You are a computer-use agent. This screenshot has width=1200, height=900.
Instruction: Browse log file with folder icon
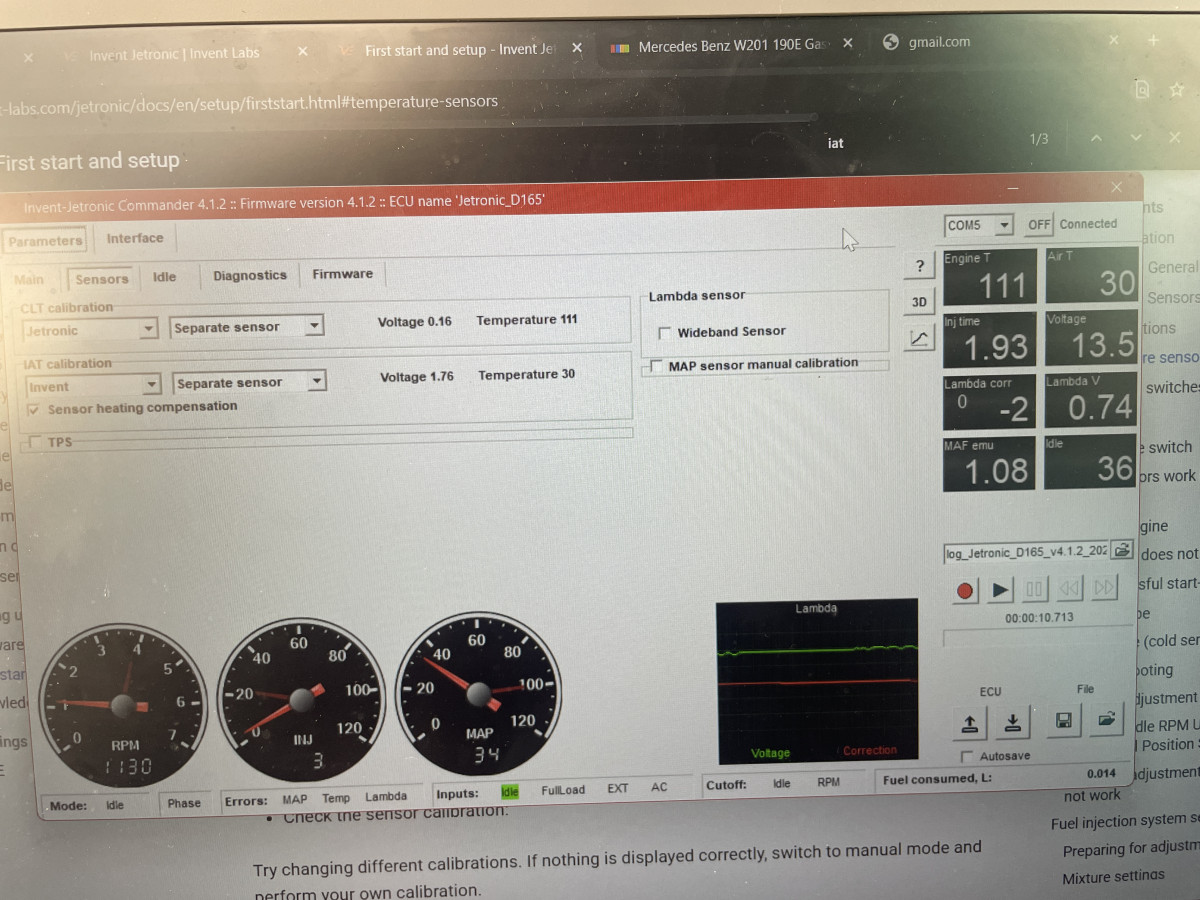coord(1122,550)
